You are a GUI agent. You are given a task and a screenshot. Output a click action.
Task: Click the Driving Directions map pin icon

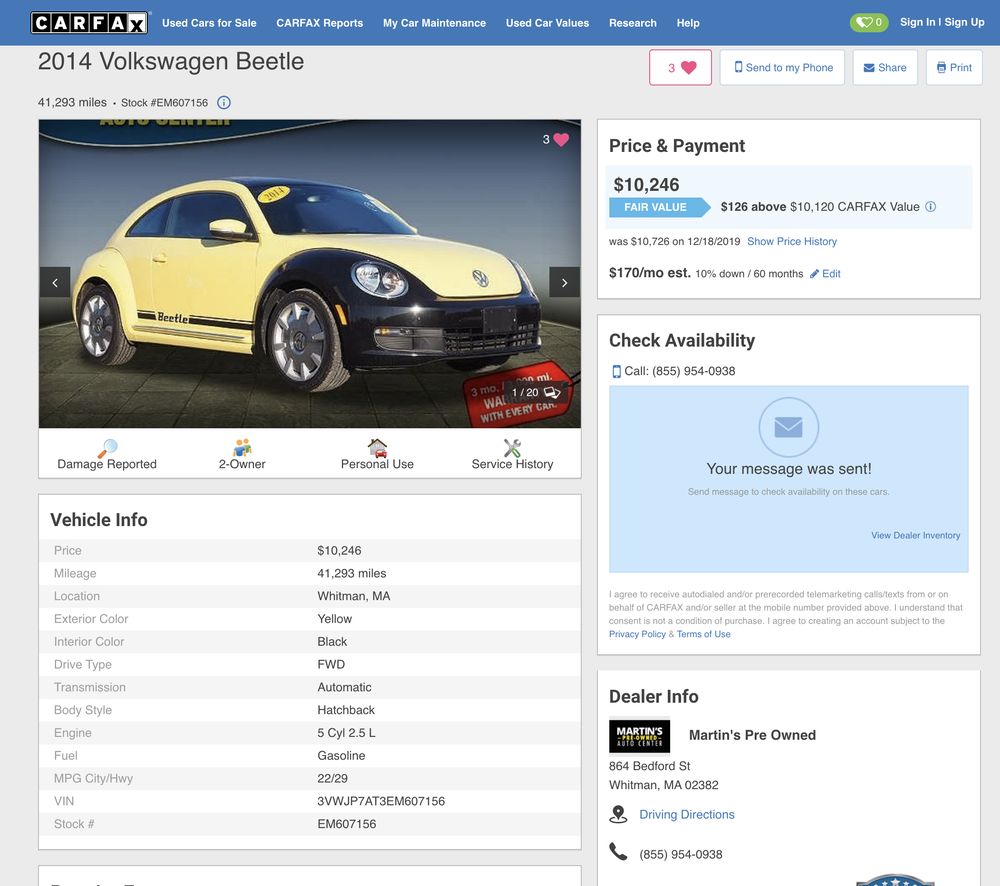click(616, 813)
